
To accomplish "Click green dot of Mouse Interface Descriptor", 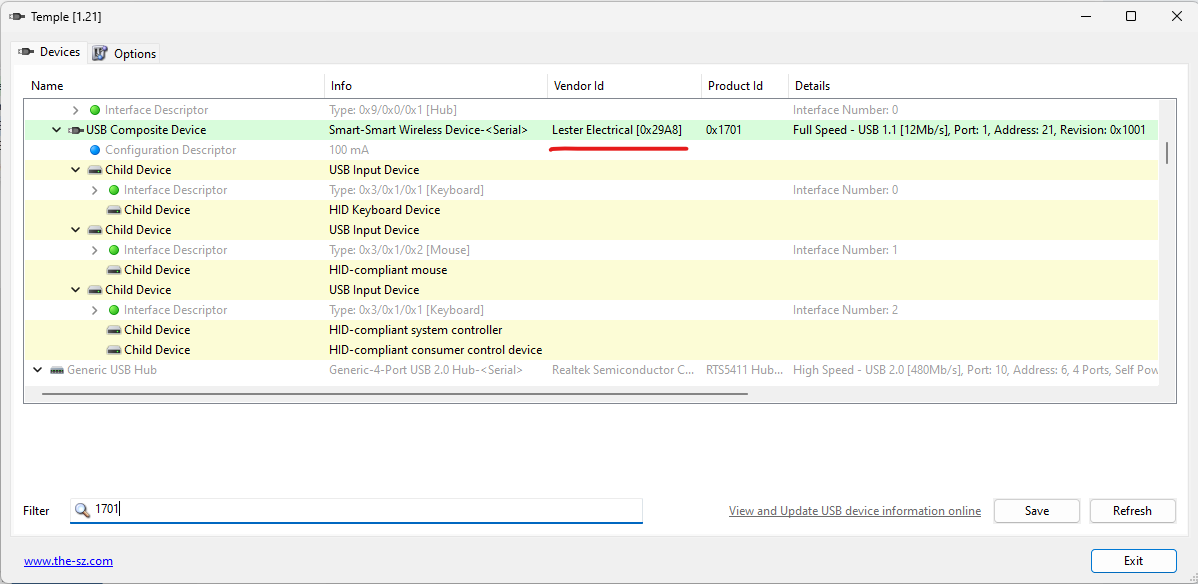I will click(114, 250).
